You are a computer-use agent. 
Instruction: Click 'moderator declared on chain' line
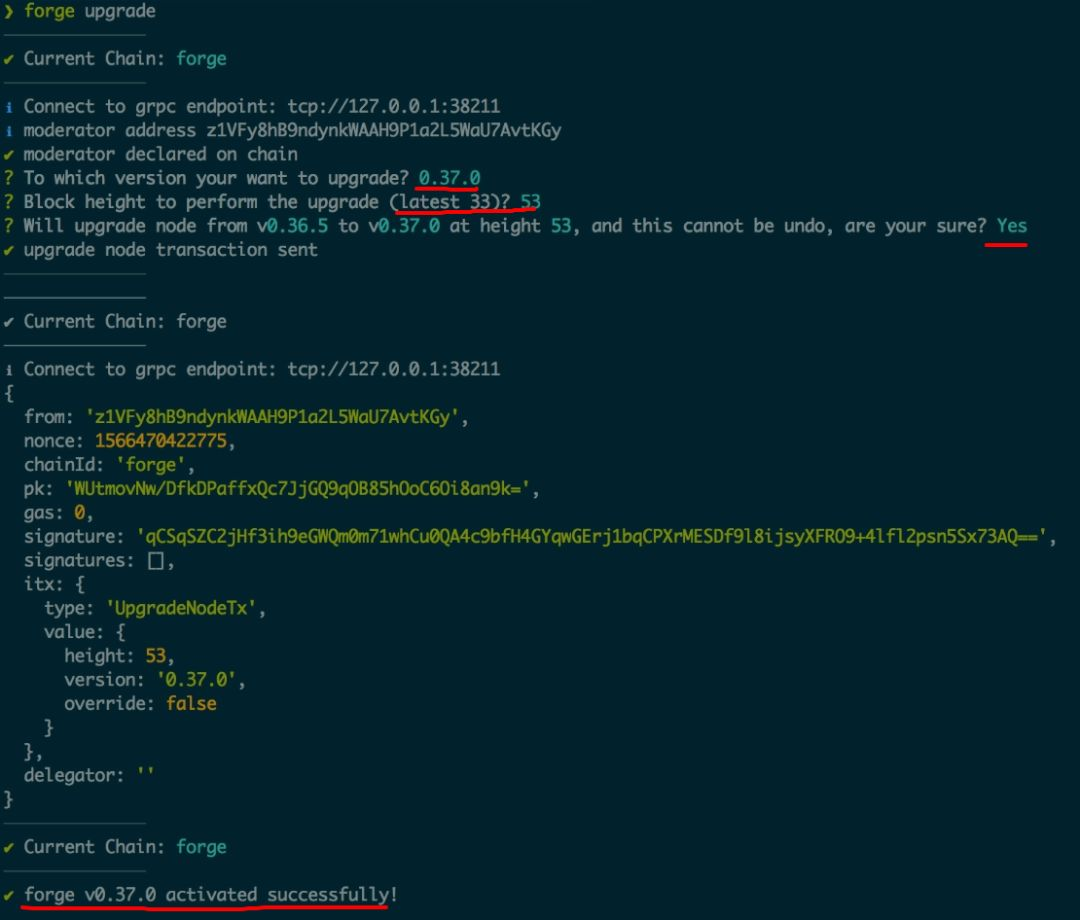pos(160,154)
